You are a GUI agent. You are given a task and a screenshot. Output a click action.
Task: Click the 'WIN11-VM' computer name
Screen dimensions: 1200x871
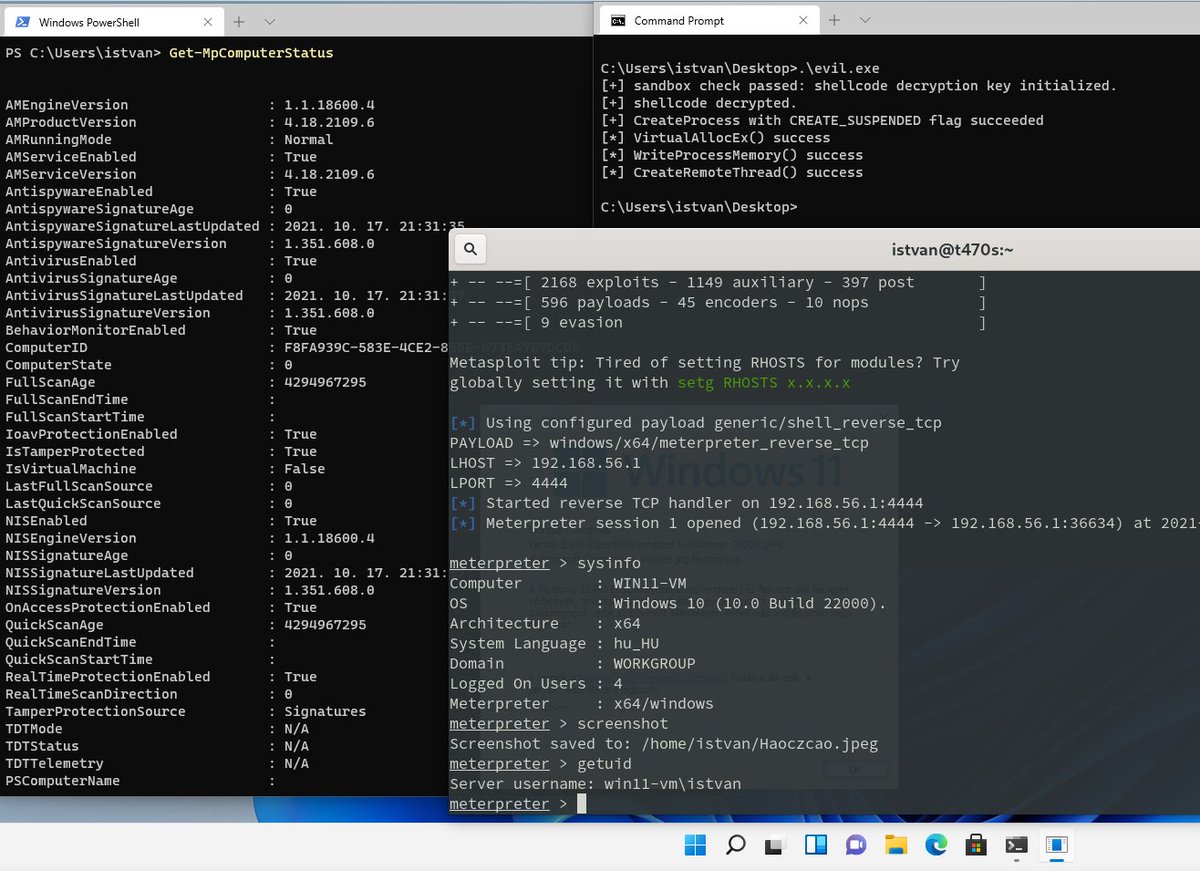(650, 583)
